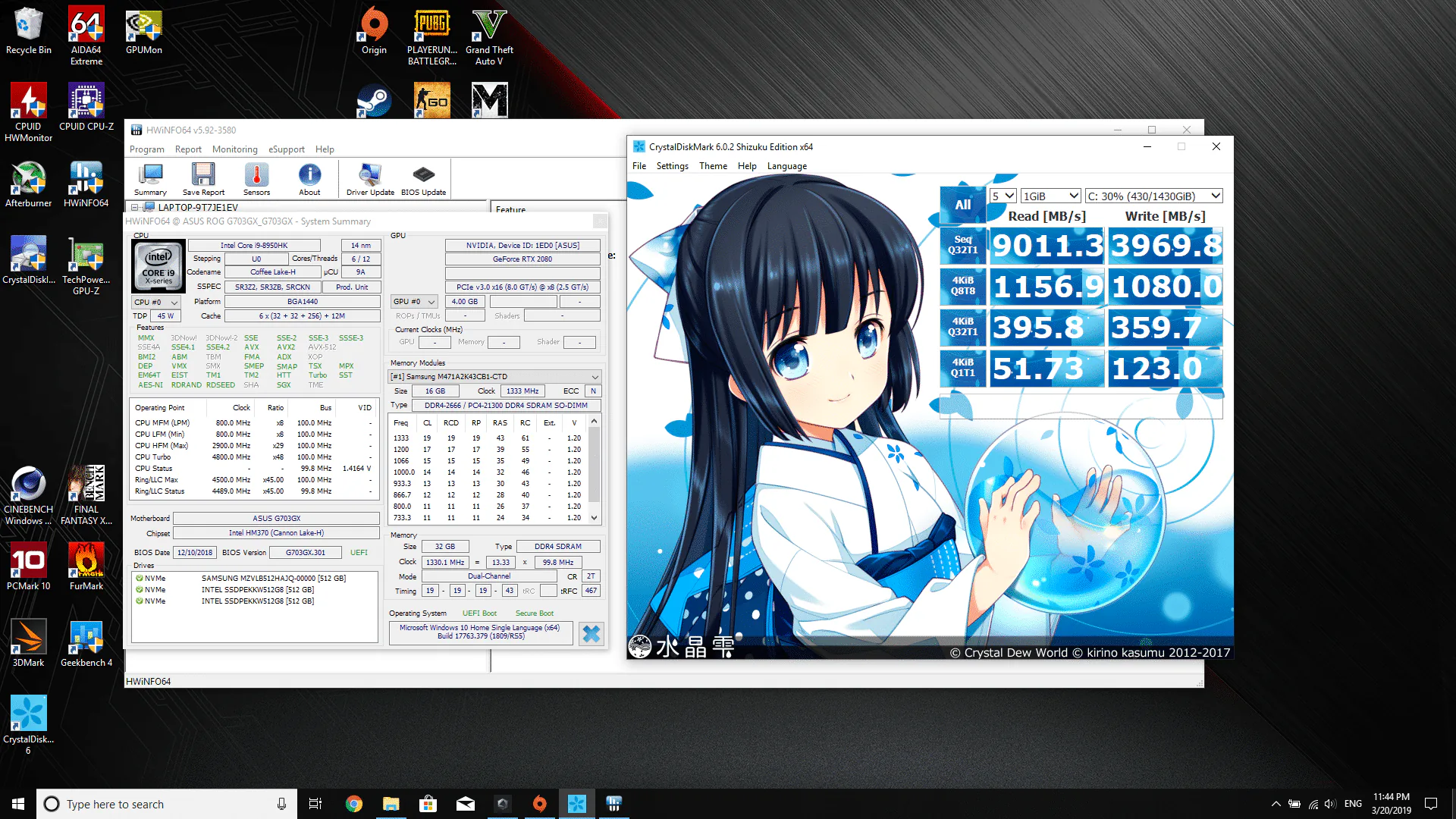
Task: Select the PCMark 10 desktop icon
Action: [29, 566]
